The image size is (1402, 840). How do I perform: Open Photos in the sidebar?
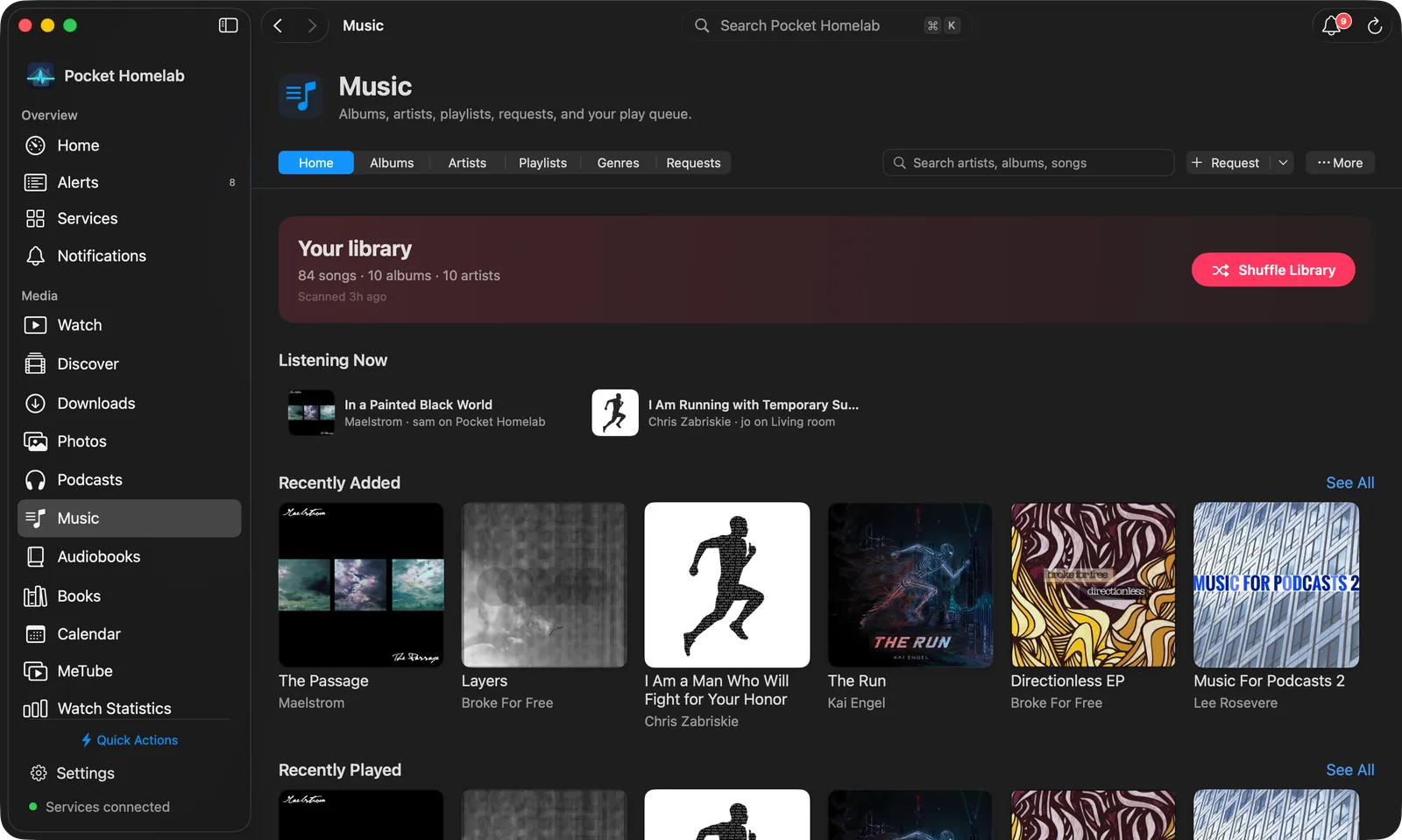point(130,441)
